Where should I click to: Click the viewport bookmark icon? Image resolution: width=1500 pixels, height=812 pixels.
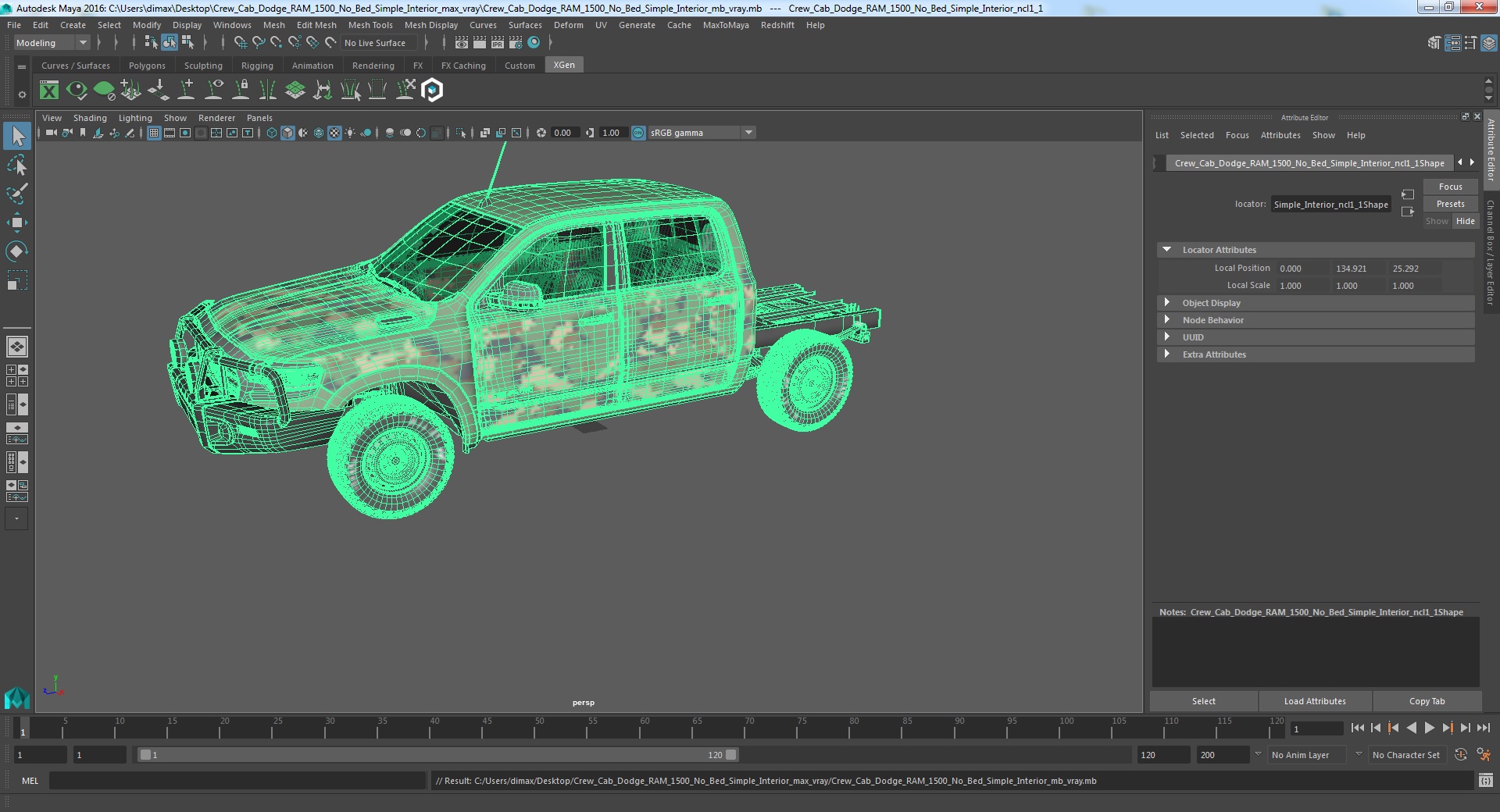click(x=83, y=133)
